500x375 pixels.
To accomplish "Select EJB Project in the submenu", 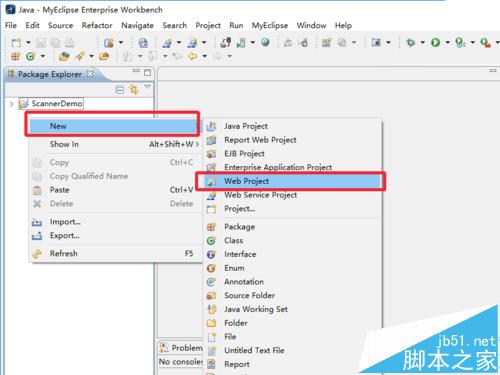I will click(293, 154).
